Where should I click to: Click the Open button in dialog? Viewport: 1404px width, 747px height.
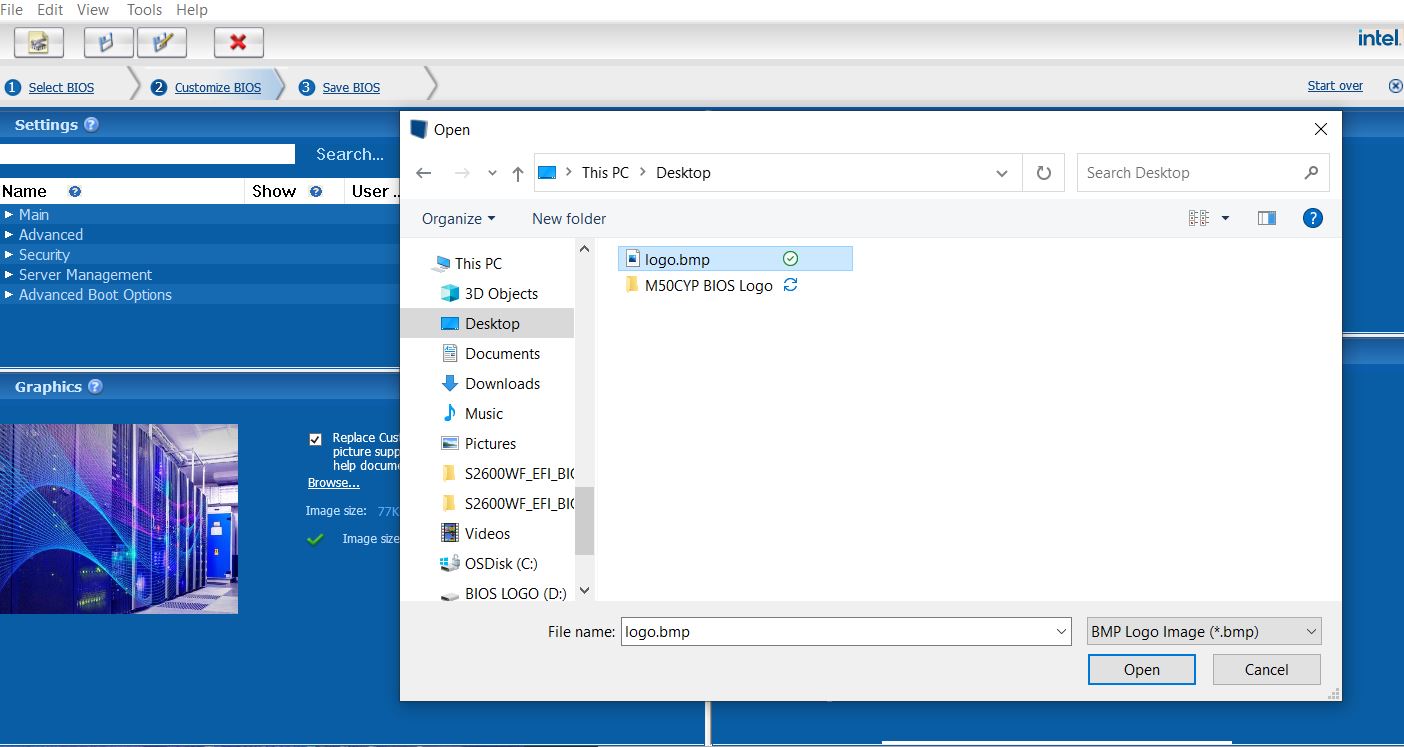(x=1141, y=670)
